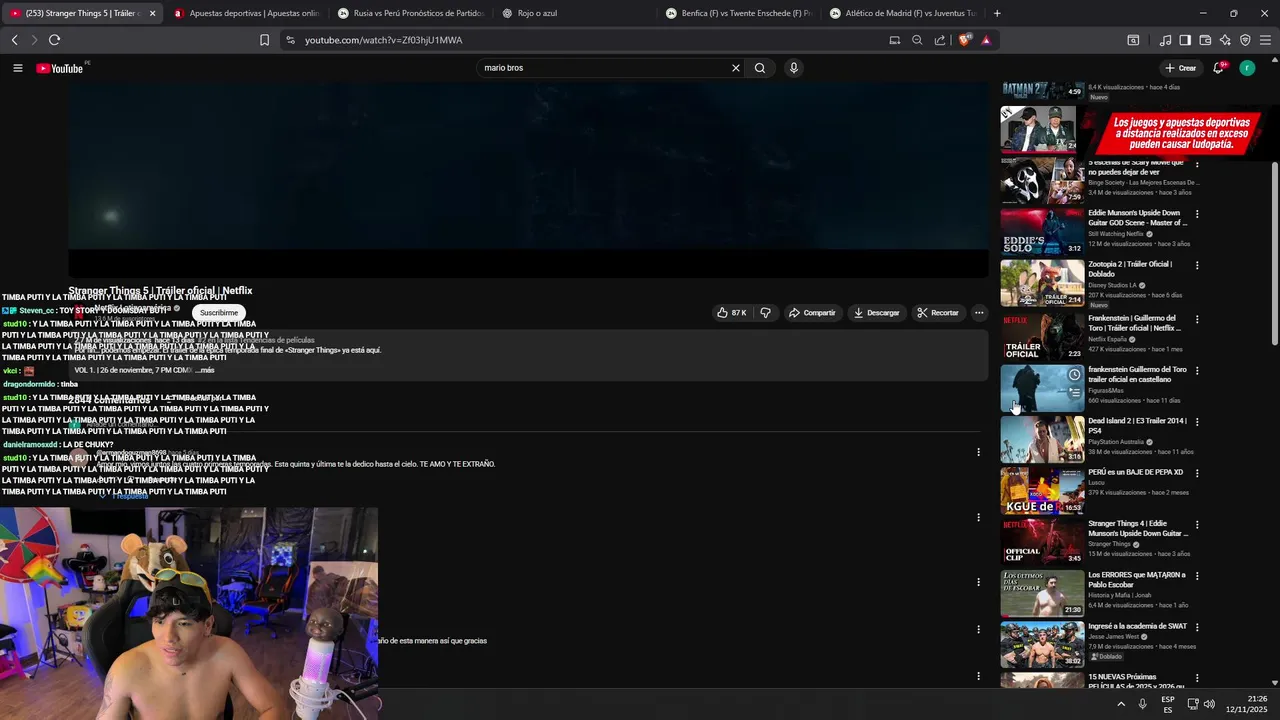Open the browser main menu
Image resolution: width=1280 pixels, height=720 pixels.
coord(1265,40)
